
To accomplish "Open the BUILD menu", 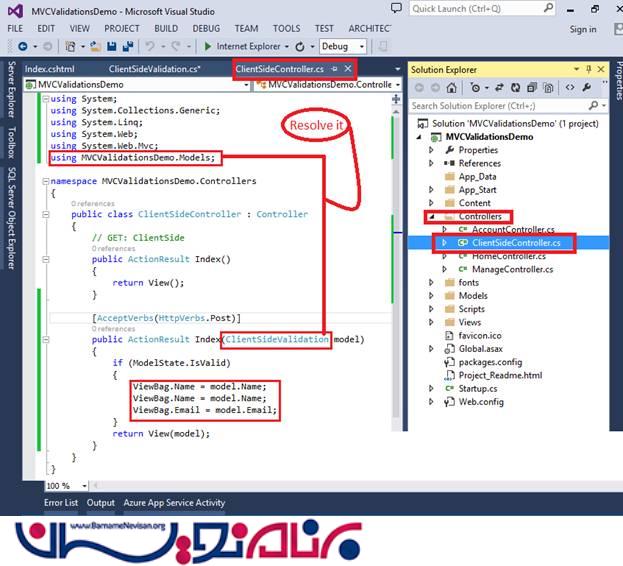I will 166,29.
